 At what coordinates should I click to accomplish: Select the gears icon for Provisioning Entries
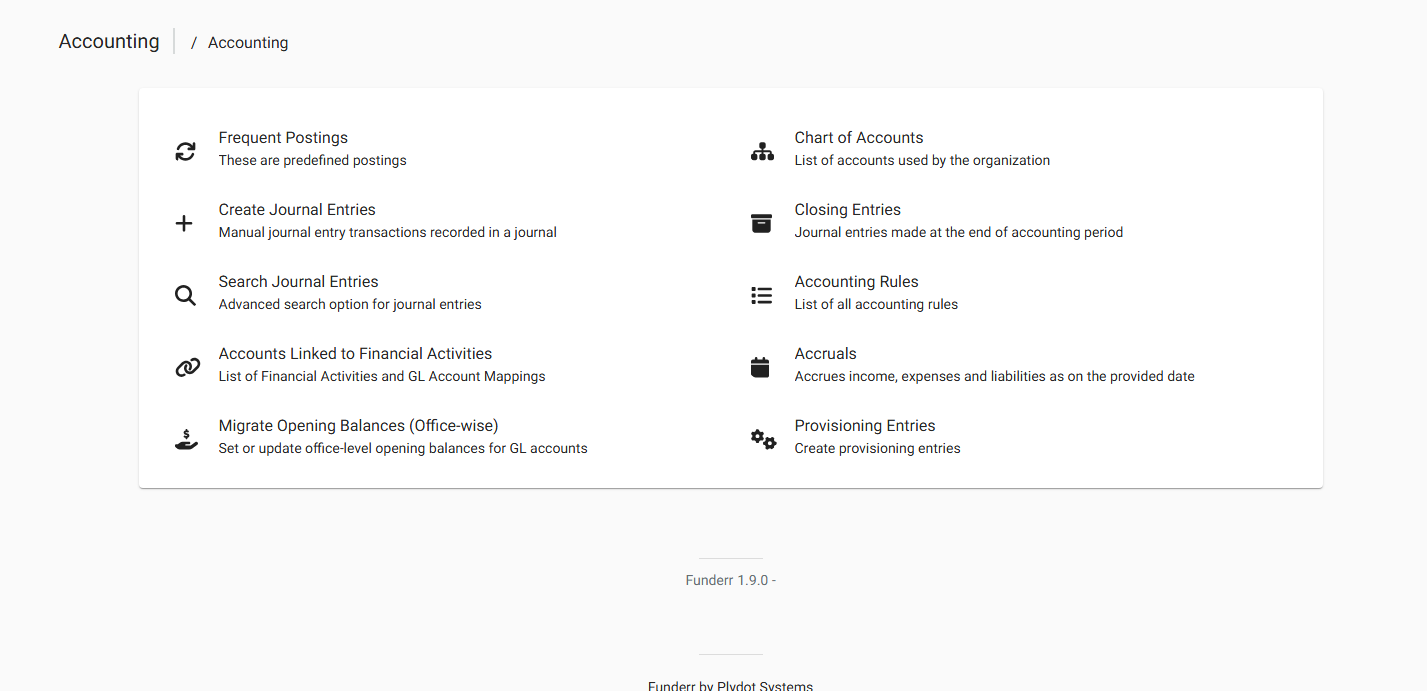tap(762, 438)
